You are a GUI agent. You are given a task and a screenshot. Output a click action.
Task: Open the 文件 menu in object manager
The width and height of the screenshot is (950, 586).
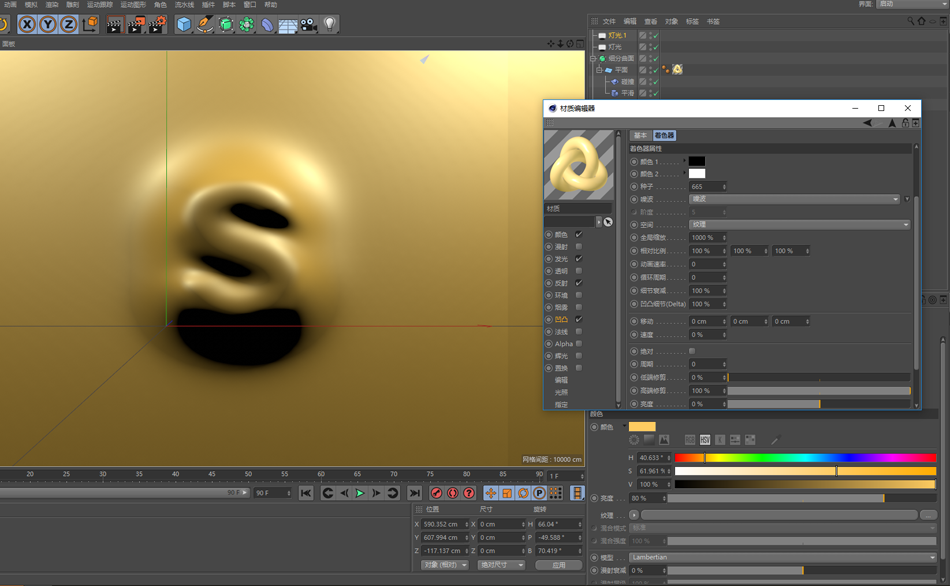tap(610, 21)
